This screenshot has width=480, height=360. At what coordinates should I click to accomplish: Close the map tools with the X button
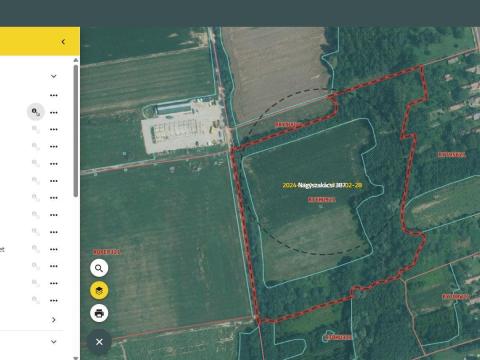click(99, 342)
